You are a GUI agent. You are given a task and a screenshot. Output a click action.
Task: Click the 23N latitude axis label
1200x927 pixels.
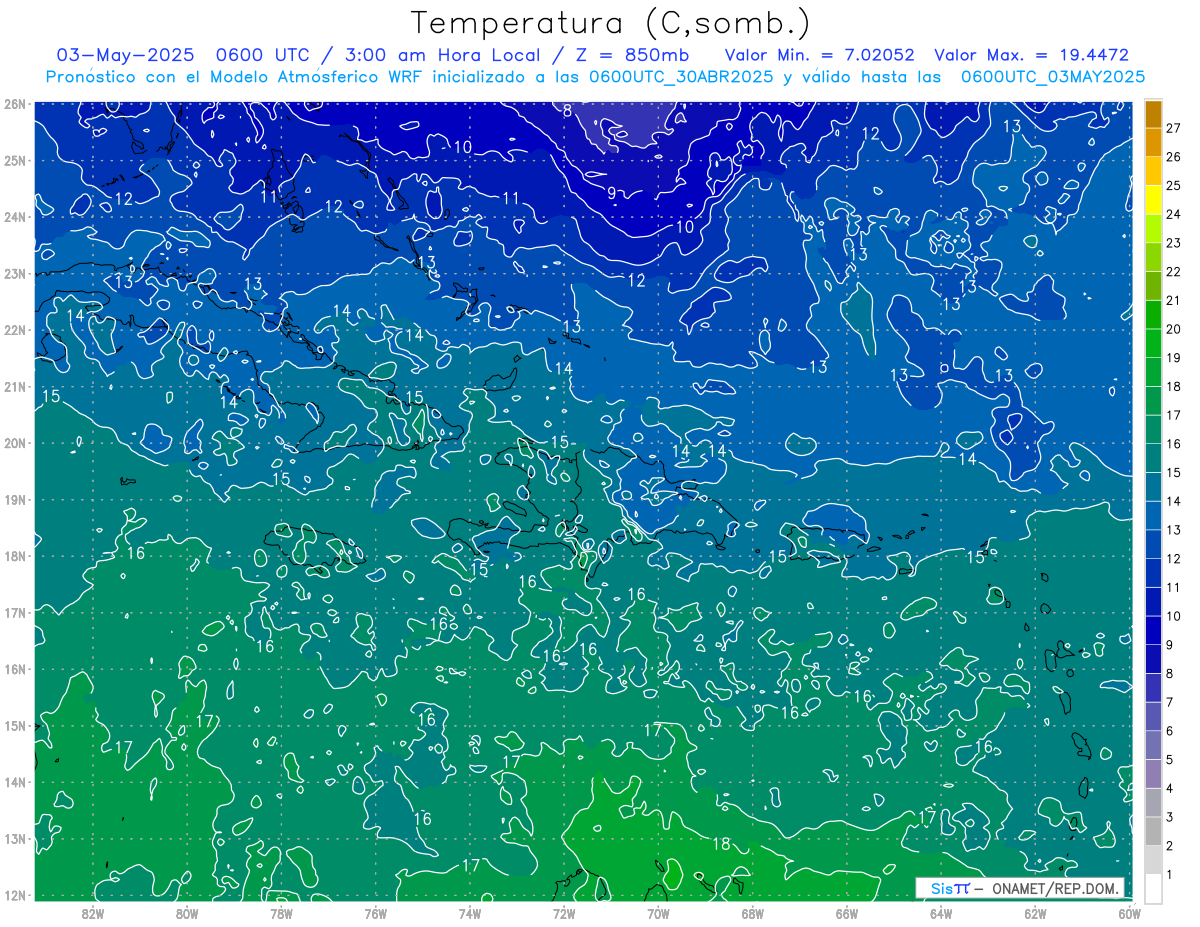click(x=14, y=273)
